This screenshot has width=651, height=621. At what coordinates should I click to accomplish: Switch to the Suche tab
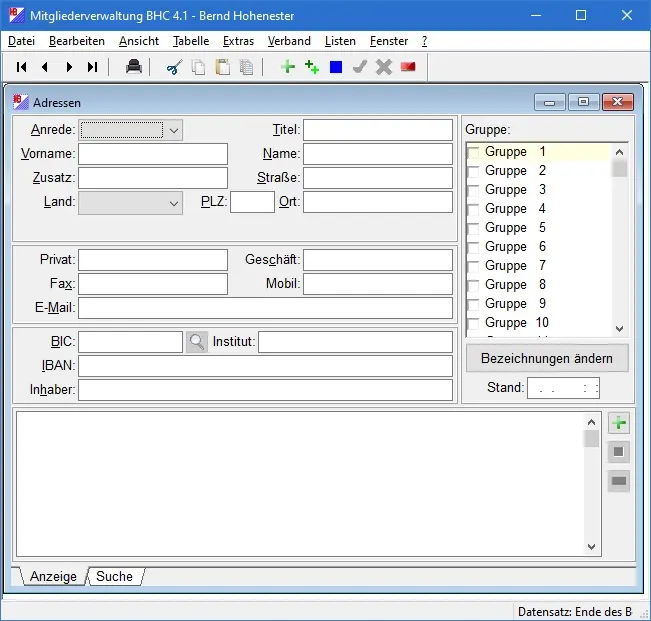coord(114,576)
